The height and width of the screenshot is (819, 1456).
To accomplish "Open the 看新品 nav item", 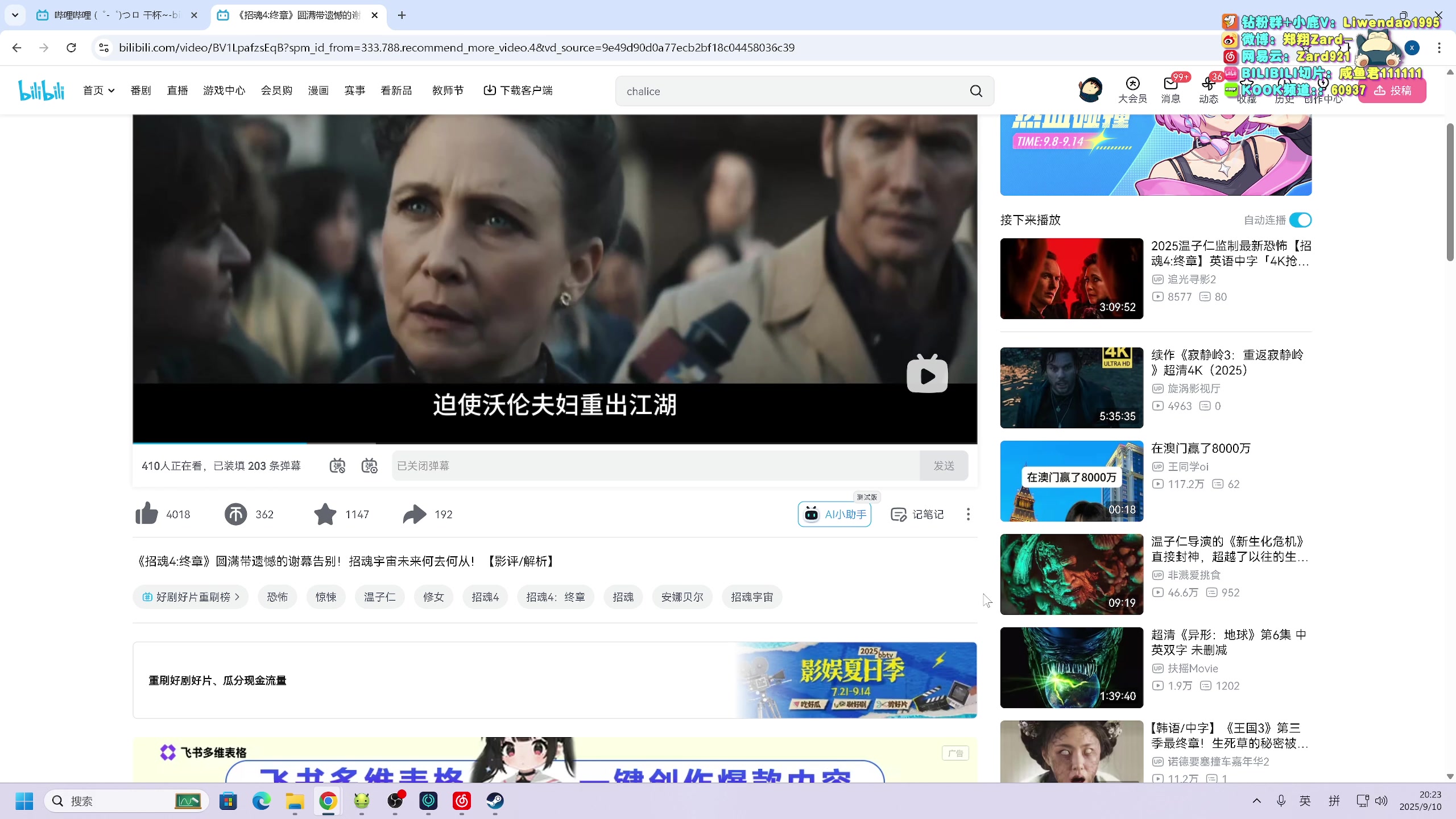I will [396, 90].
